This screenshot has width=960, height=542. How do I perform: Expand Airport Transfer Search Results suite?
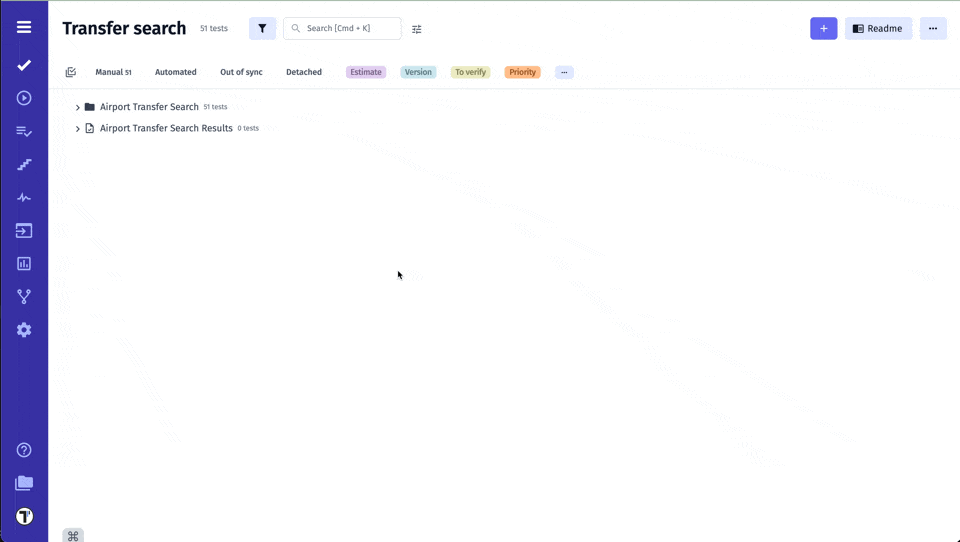point(78,128)
